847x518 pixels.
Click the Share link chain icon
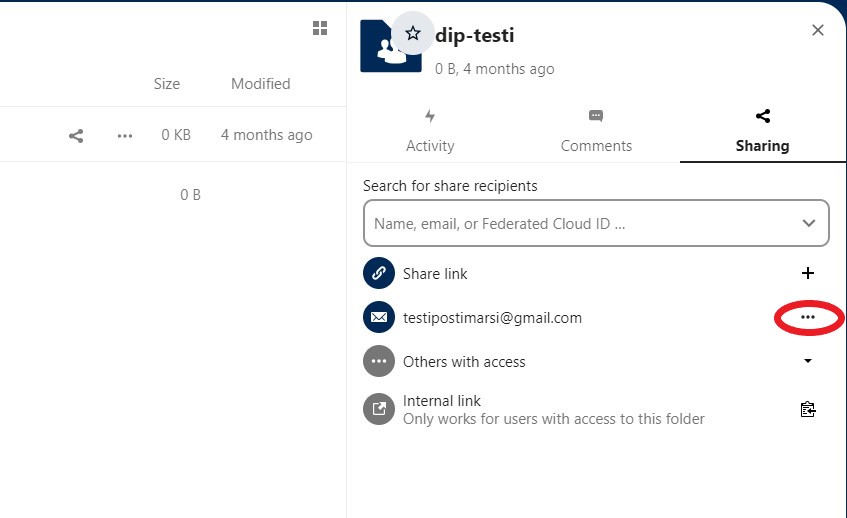pyautogui.click(x=379, y=273)
